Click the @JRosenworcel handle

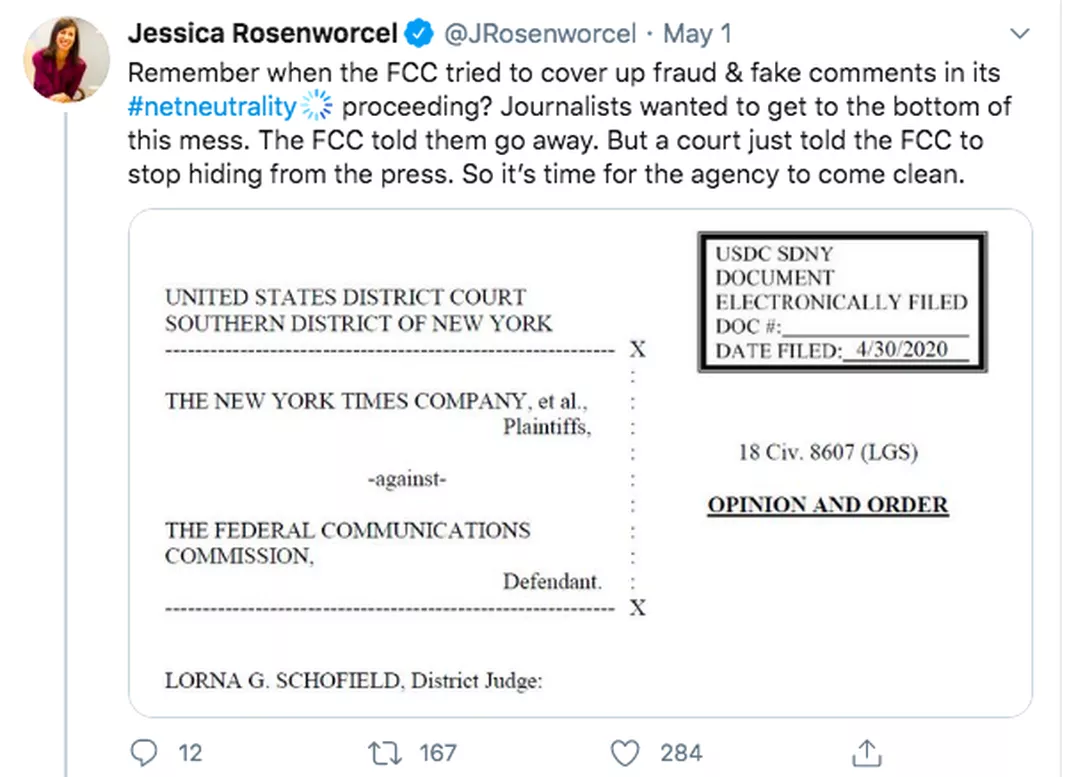(x=539, y=34)
